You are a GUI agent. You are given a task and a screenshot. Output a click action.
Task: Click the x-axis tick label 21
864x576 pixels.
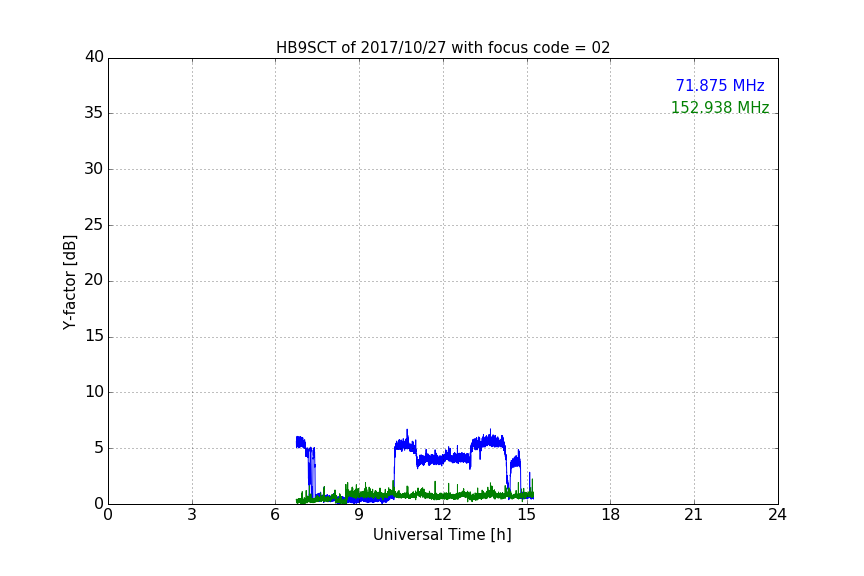(694, 515)
